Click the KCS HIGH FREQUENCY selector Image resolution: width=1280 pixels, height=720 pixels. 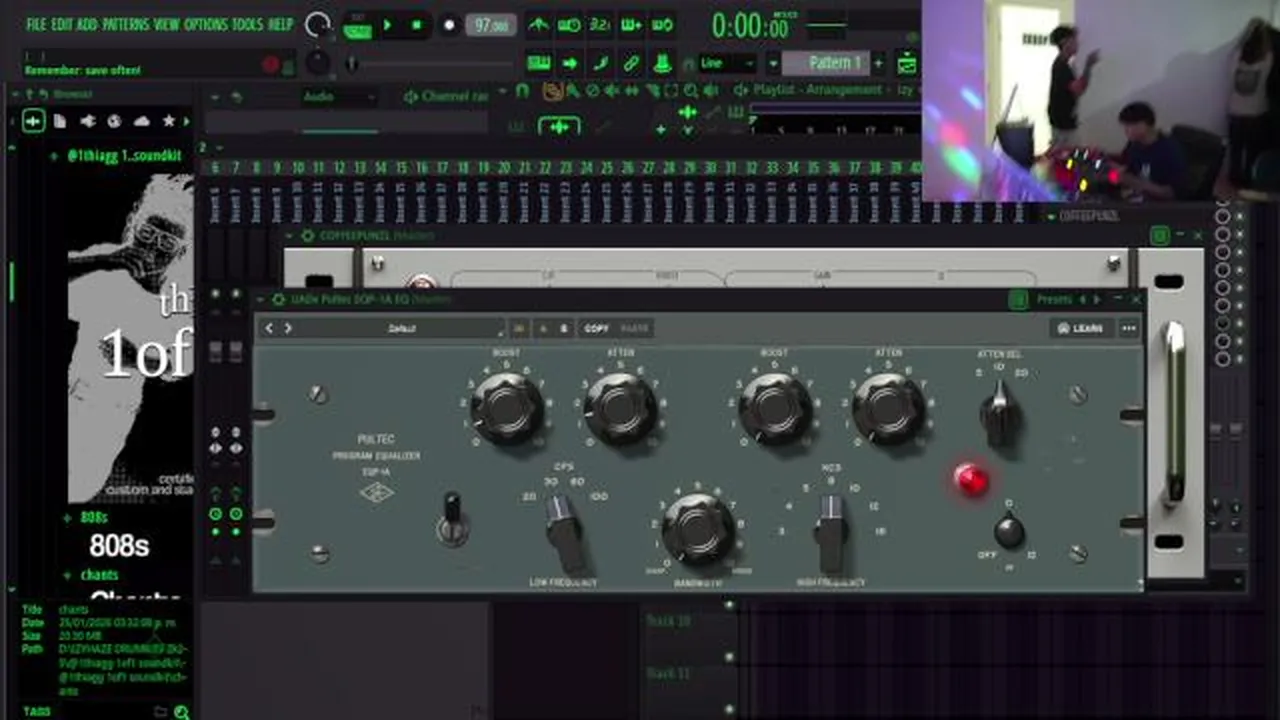(x=830, y=531)
